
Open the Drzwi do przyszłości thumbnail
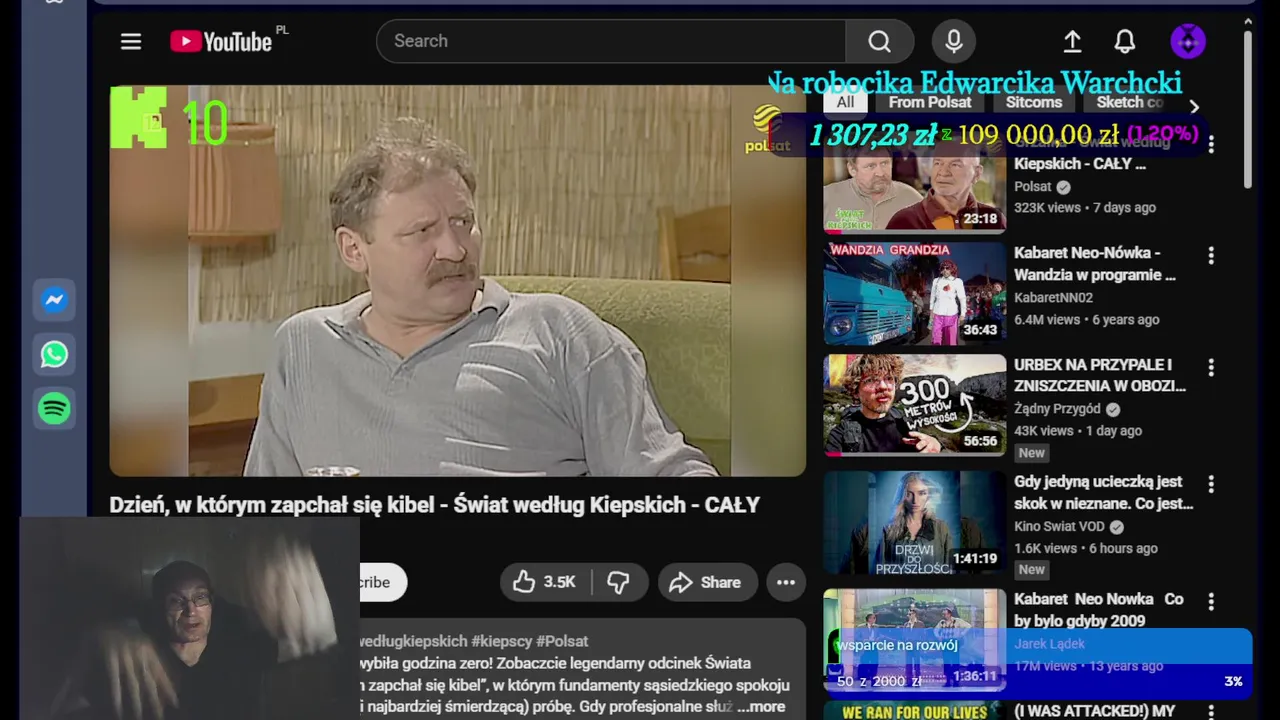coord(914,523)
